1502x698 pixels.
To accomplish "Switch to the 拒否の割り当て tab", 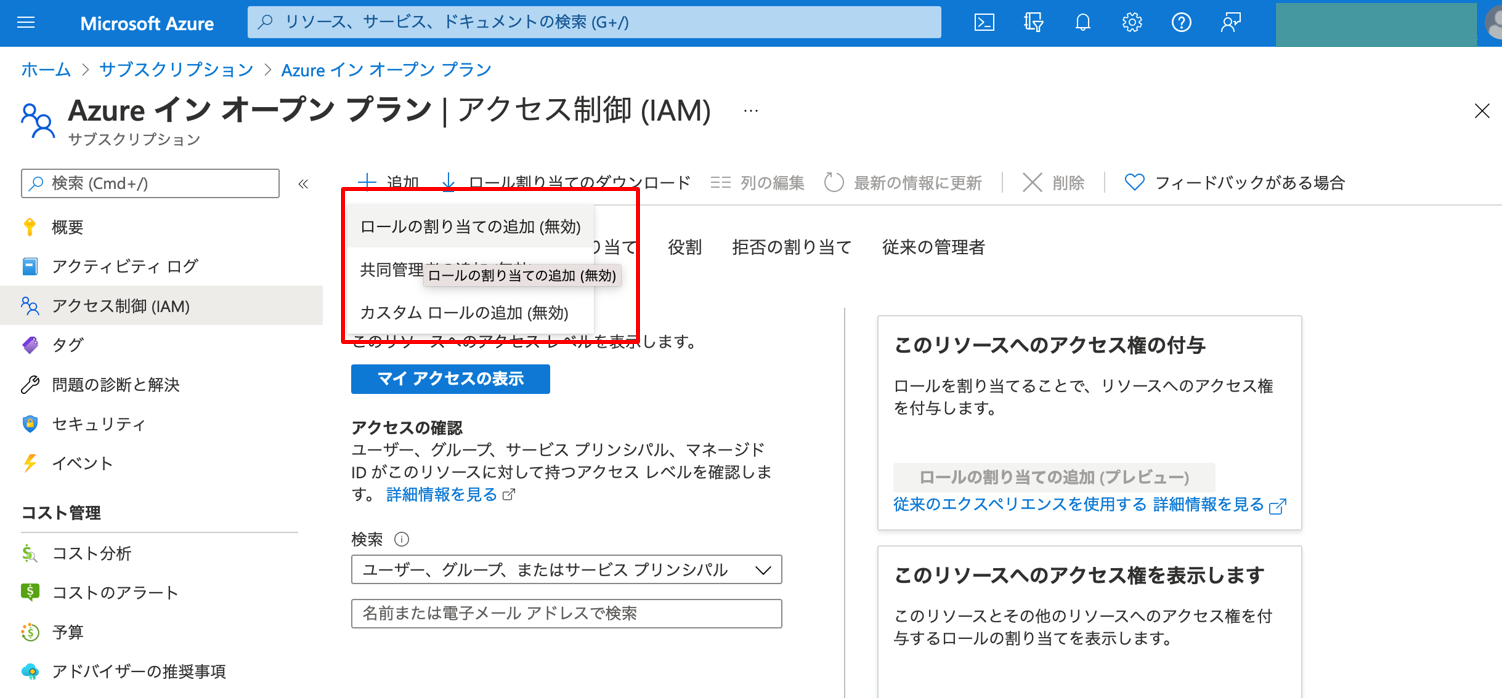I will 792,248.
